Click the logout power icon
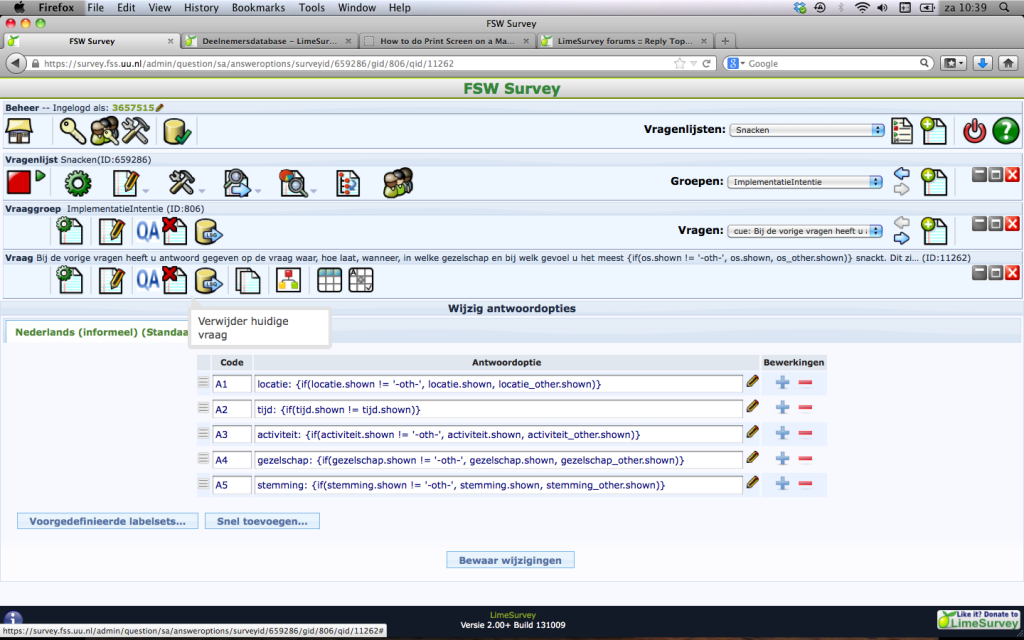This screenshot has width=1024, height=640. [974, 131]
